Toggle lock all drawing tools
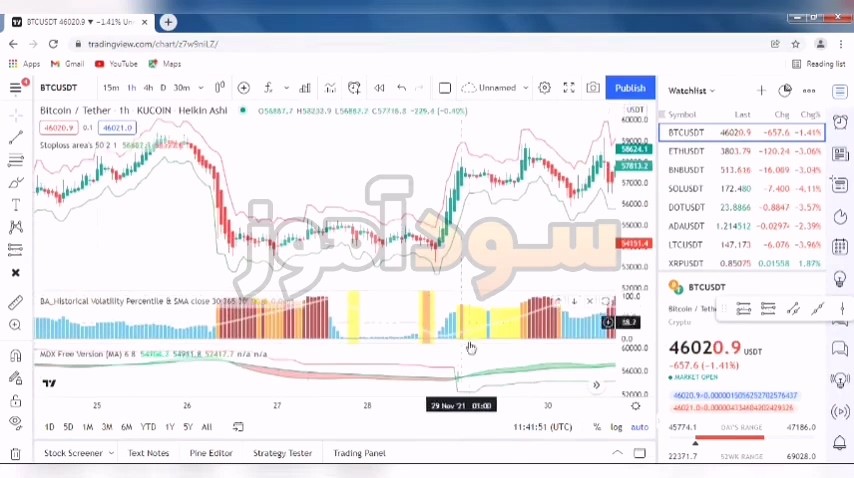Screen dimensions: 854x478 coord(16,401)
